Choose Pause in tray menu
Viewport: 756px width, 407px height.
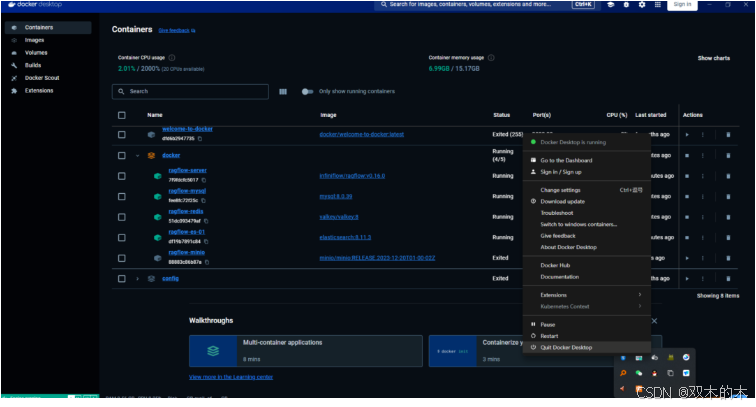587,325
